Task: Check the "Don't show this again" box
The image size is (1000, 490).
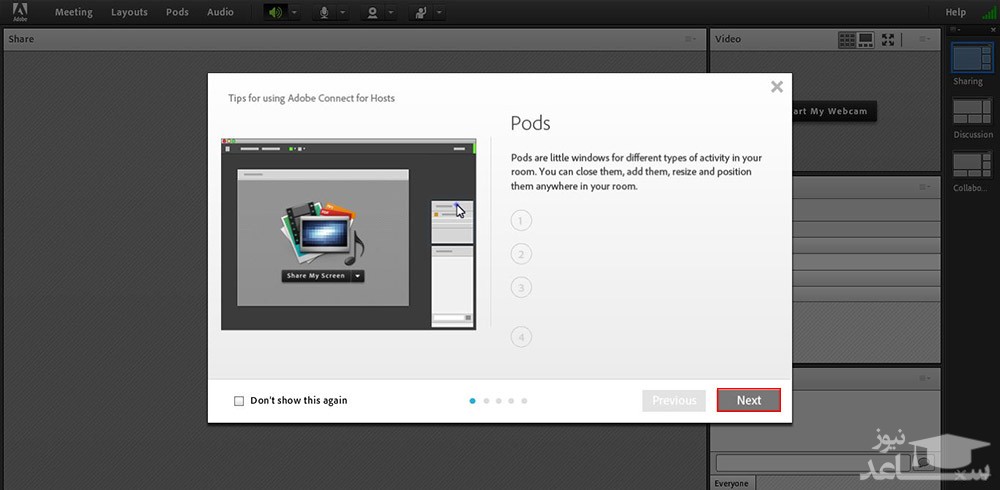Action: tap(239, 401)
